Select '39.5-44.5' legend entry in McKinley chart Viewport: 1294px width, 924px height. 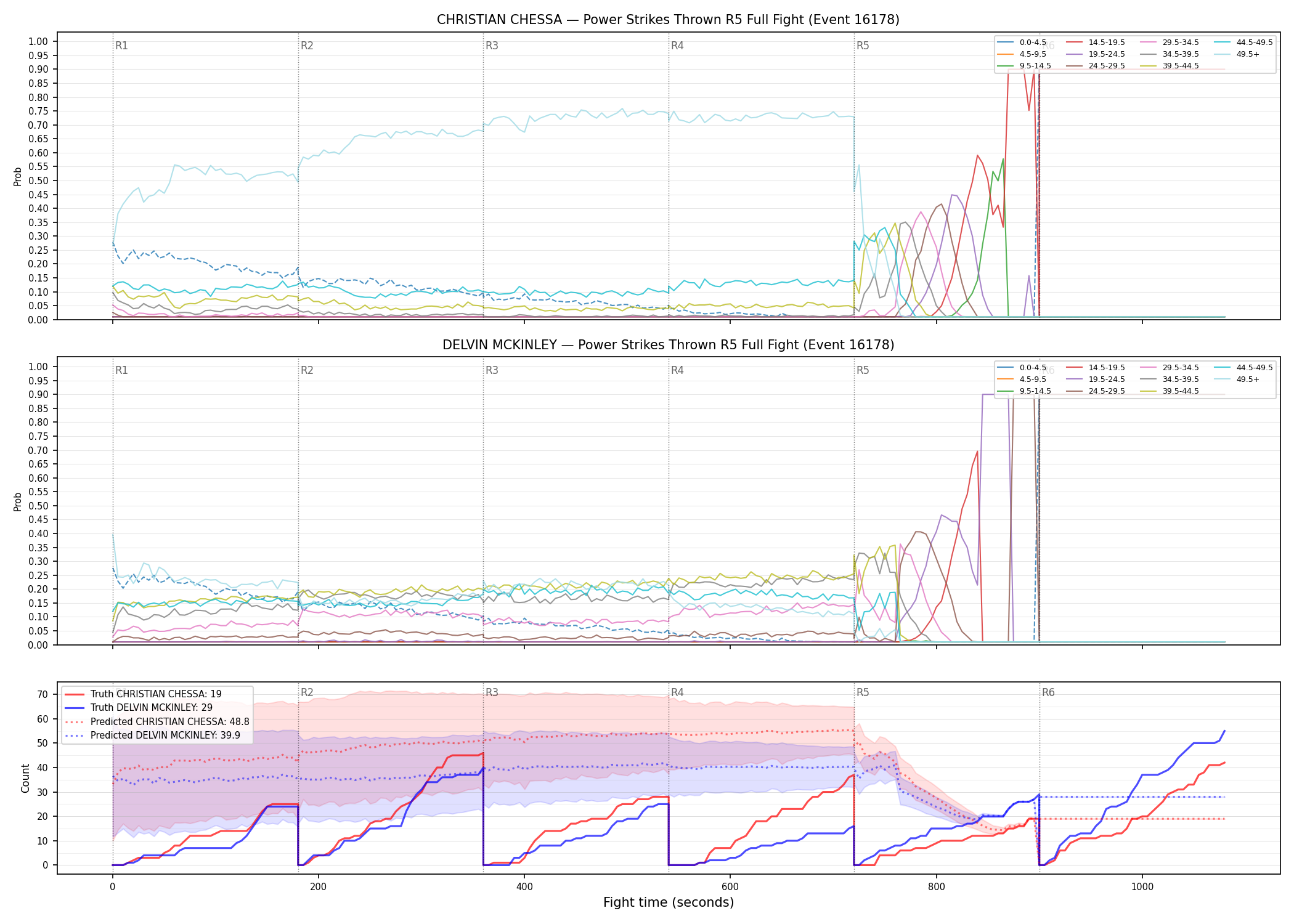[1170, 391]
